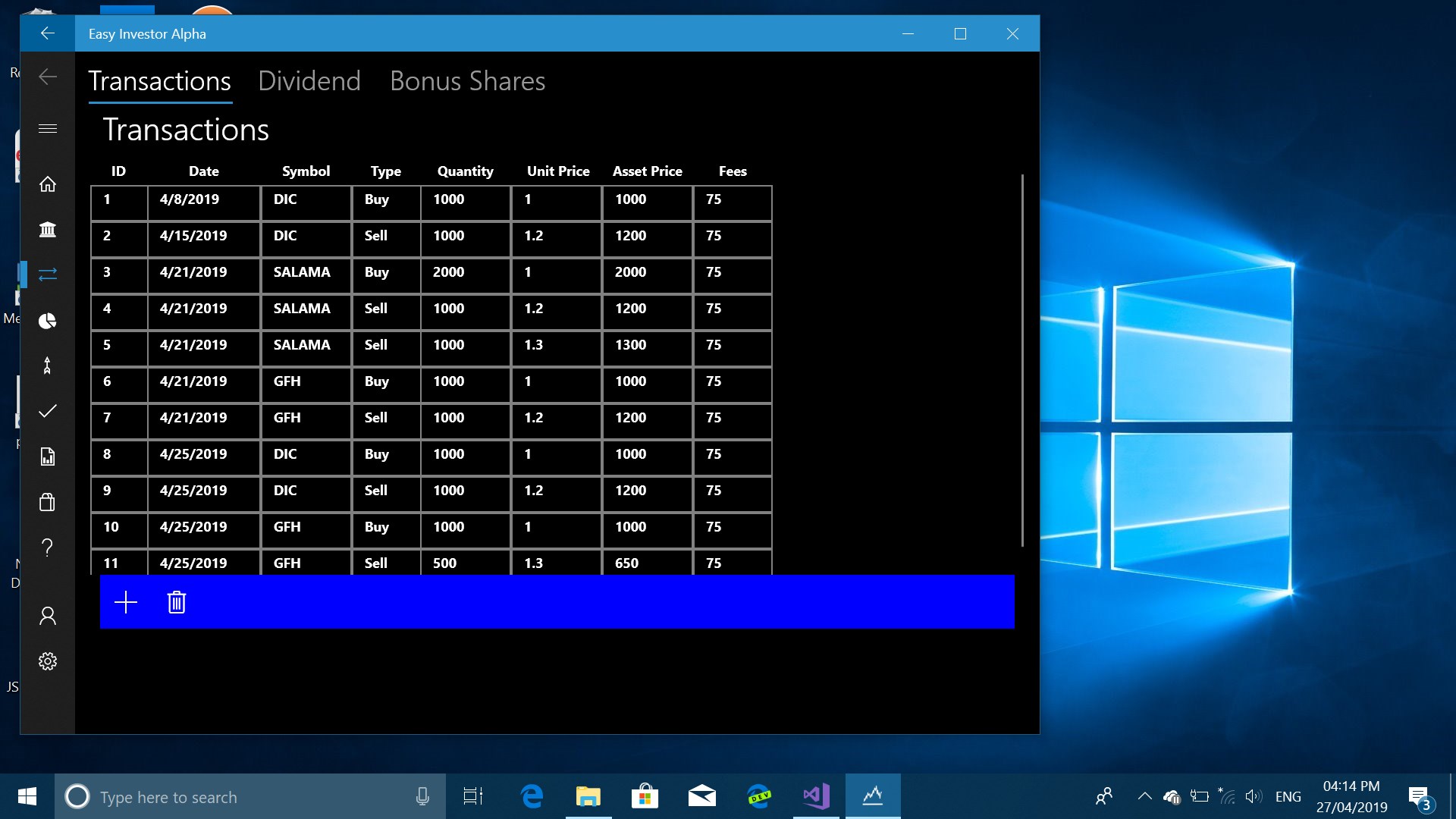Click the transactions list vertical scrollbar
This screenshot has height=819, width=1456.
pyautogui.click(x=1022, y=360)
